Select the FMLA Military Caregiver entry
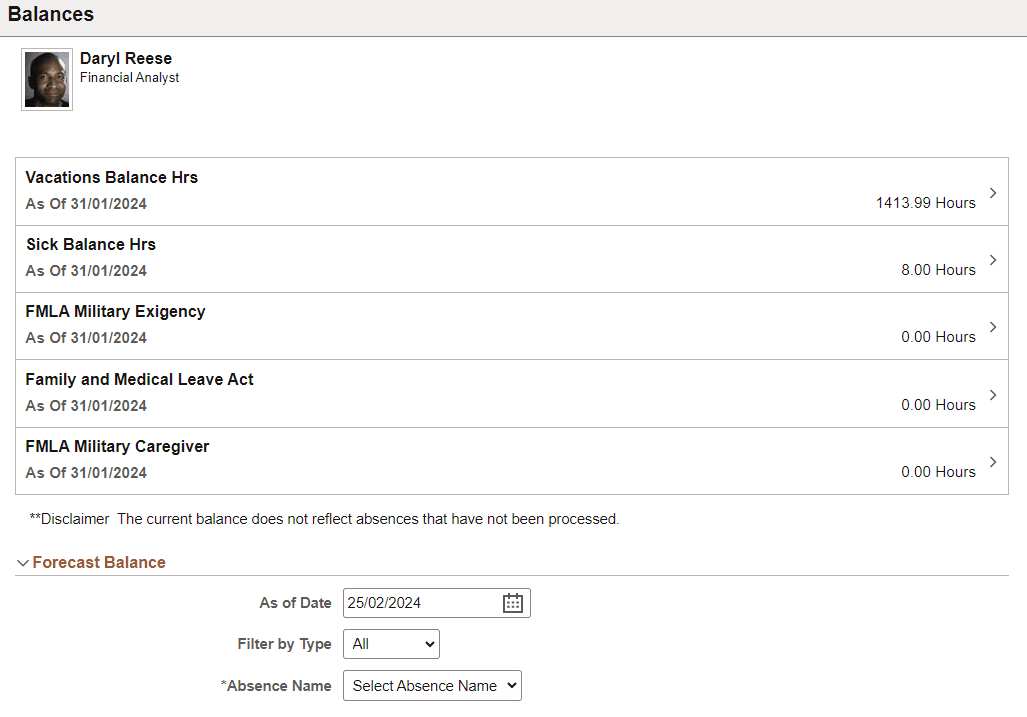This screenshot has height=717, width=1027. (118, 447)
